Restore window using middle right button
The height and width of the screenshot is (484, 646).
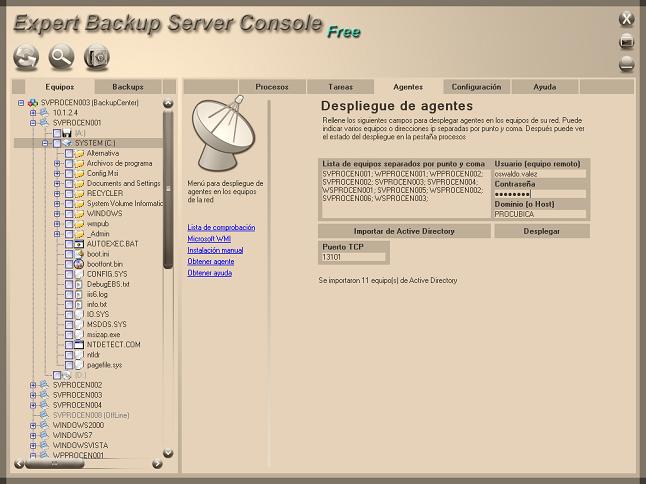pyautogui.click(x=626, y=42)
